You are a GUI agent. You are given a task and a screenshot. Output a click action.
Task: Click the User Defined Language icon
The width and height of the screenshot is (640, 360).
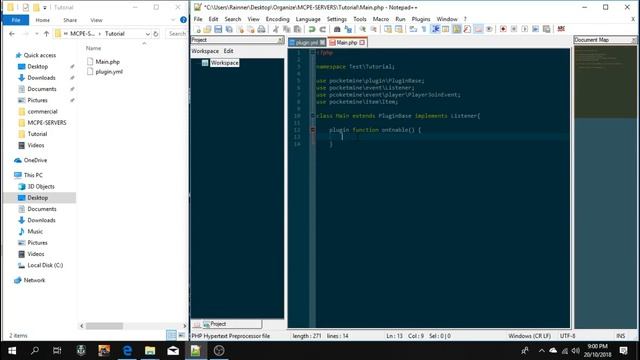(x=446, y=29)
